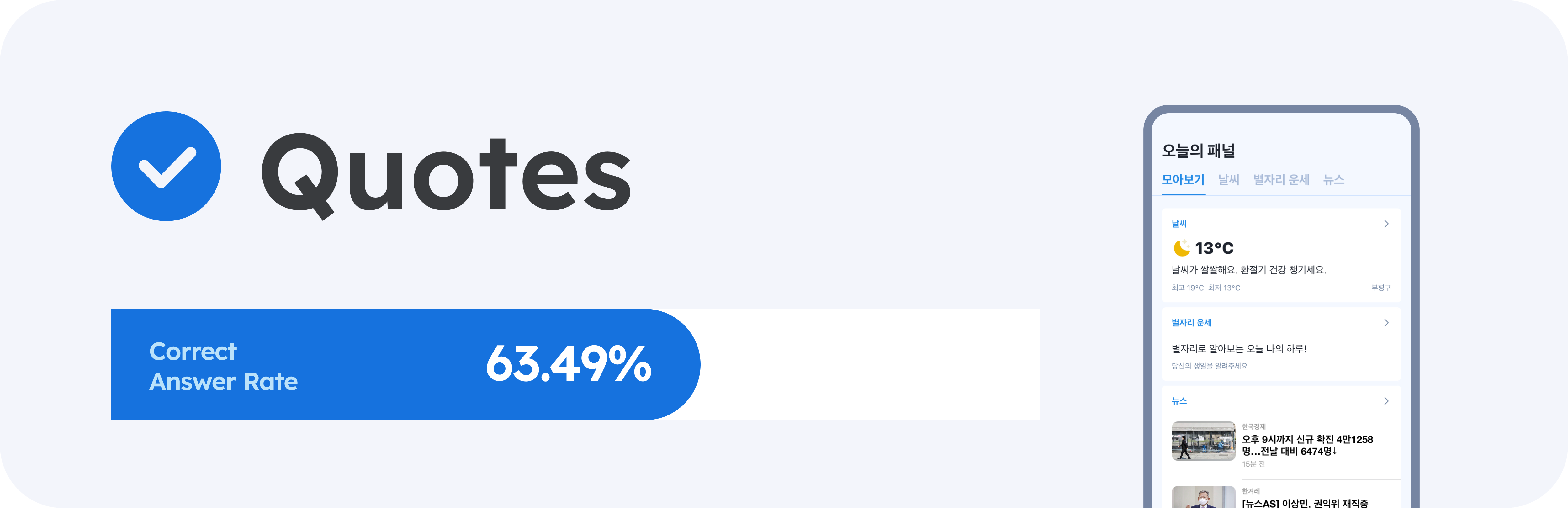Click the 13°C temperature reading
The height and width of the screenshot is (508, 1568).
click(1214, 248)
